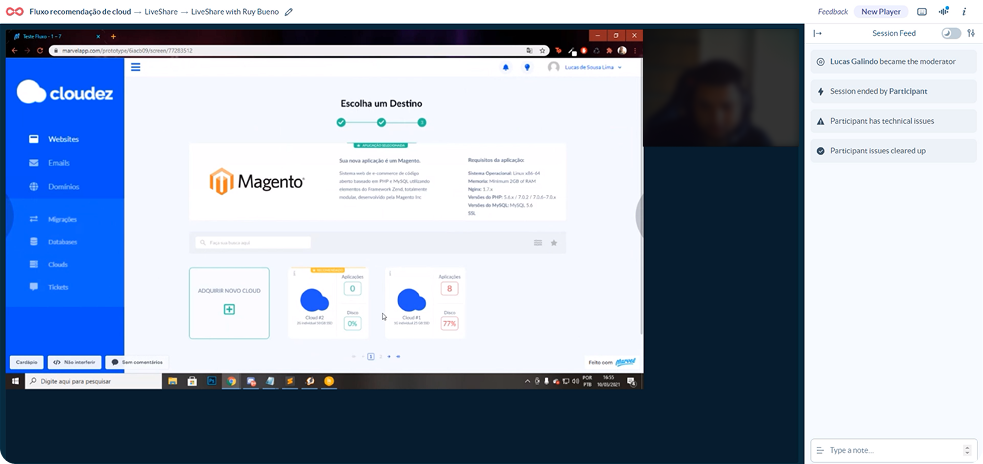
Task: Open the session info icon
Action: click(964, 11)
